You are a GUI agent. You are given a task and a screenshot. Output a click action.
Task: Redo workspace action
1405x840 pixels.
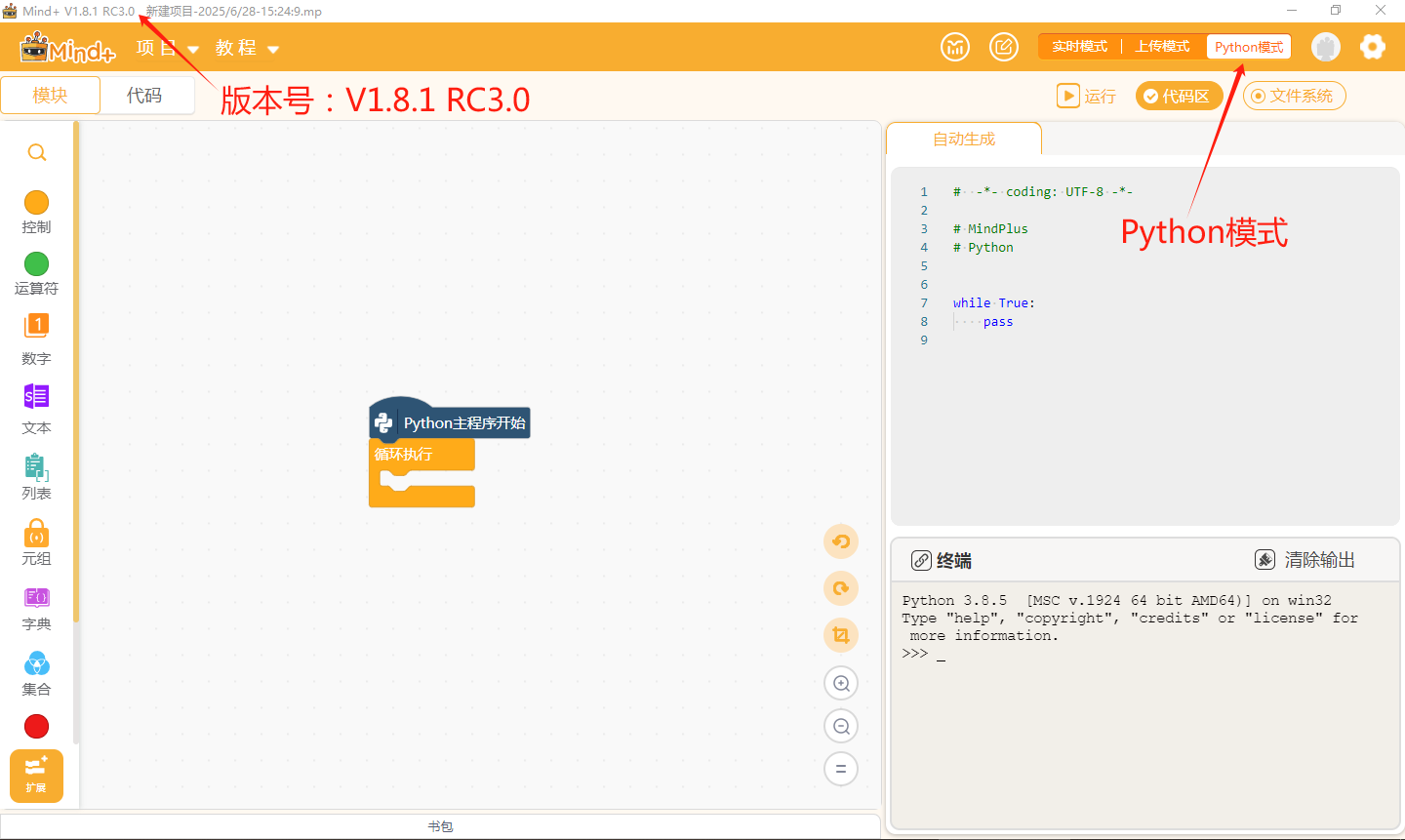point(841,588)
